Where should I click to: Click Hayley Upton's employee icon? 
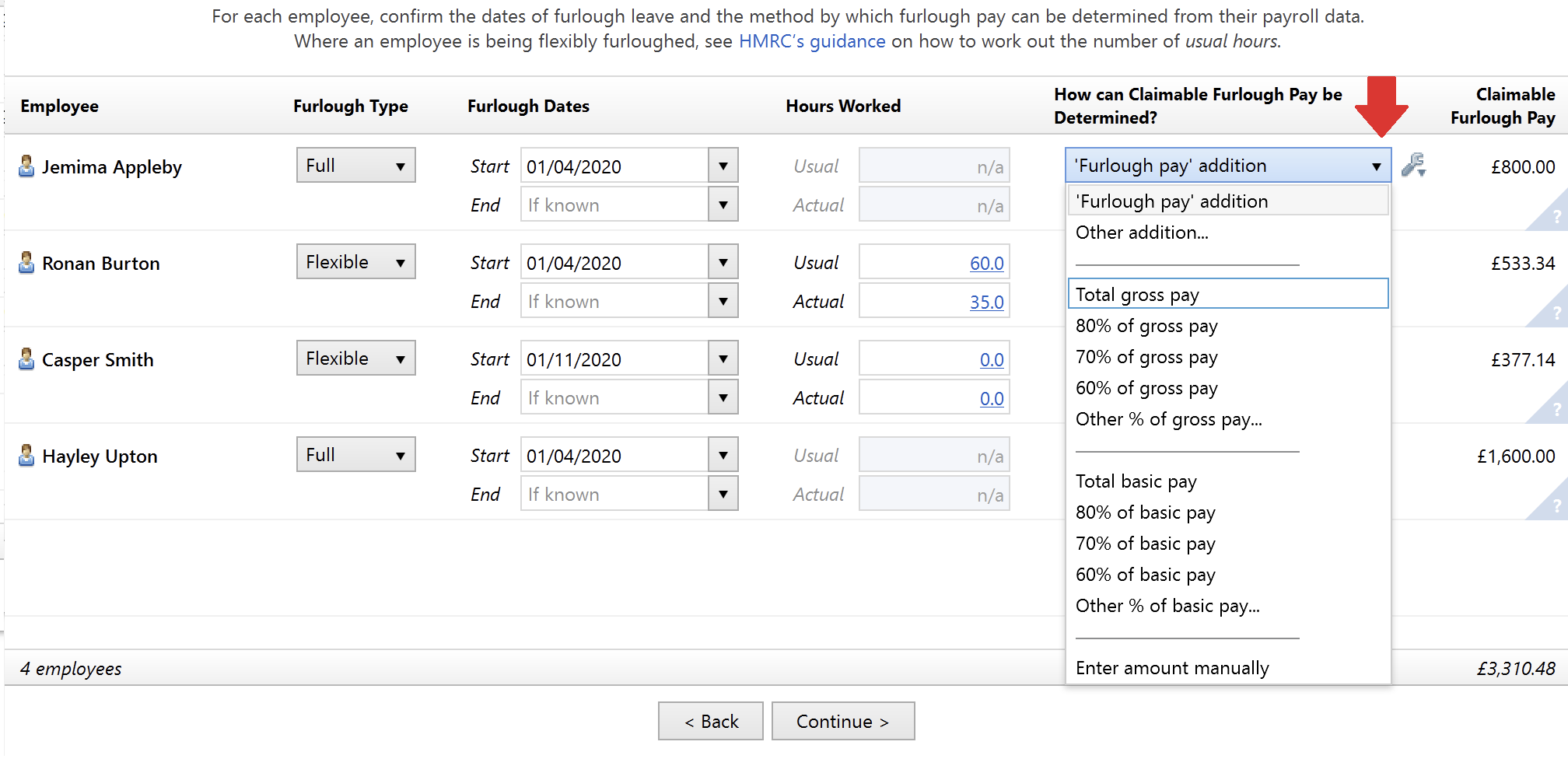26,455
